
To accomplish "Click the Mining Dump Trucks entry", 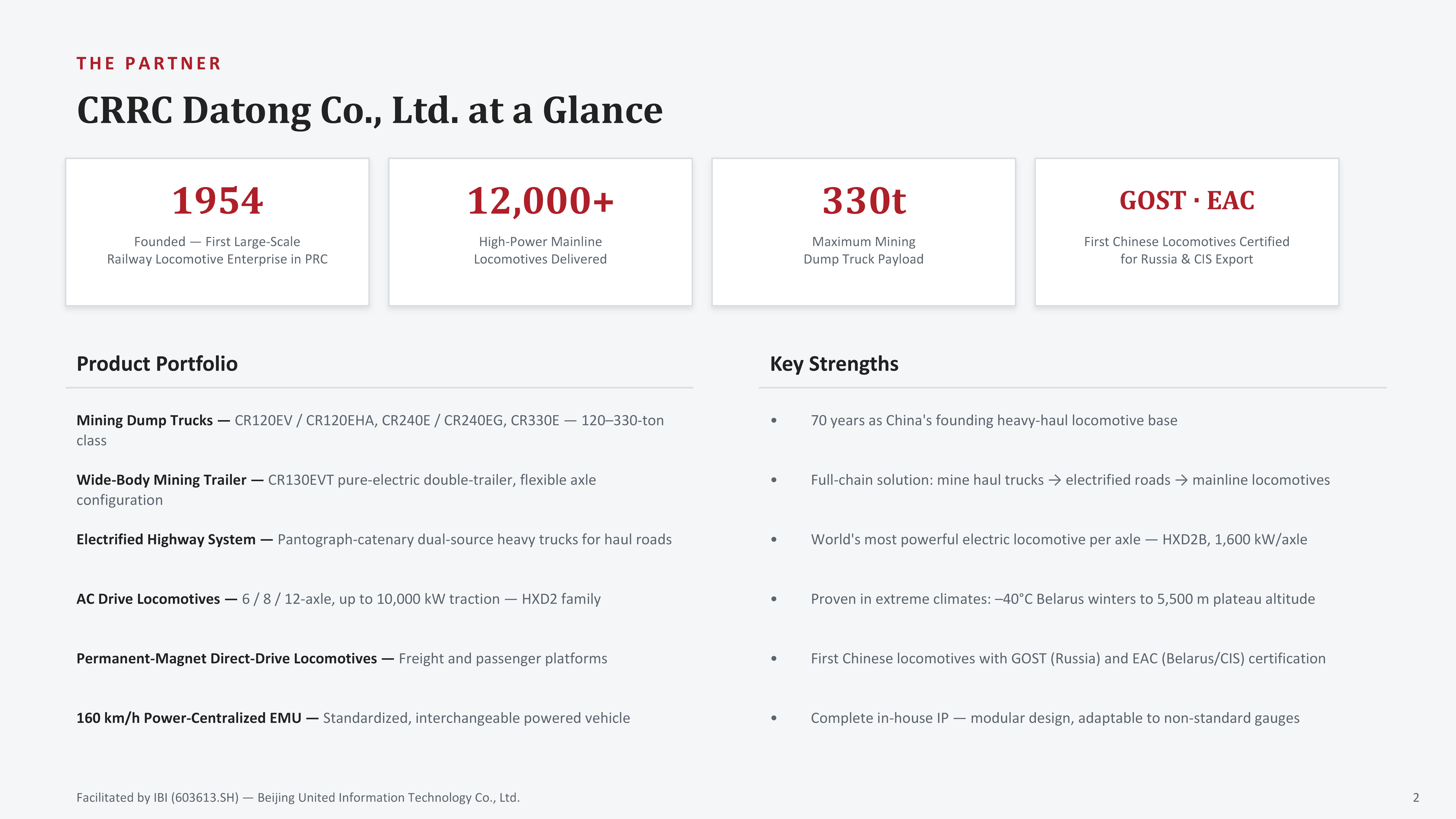I will 370,430.
